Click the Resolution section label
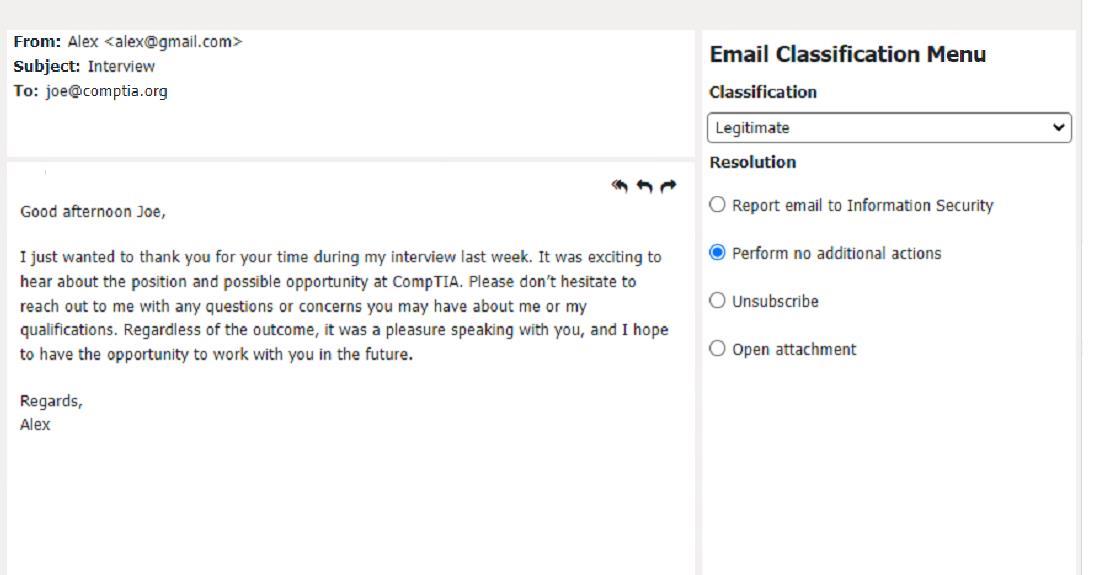The width and height of the screenshot is (1097, 575). (x=753, y=162)
